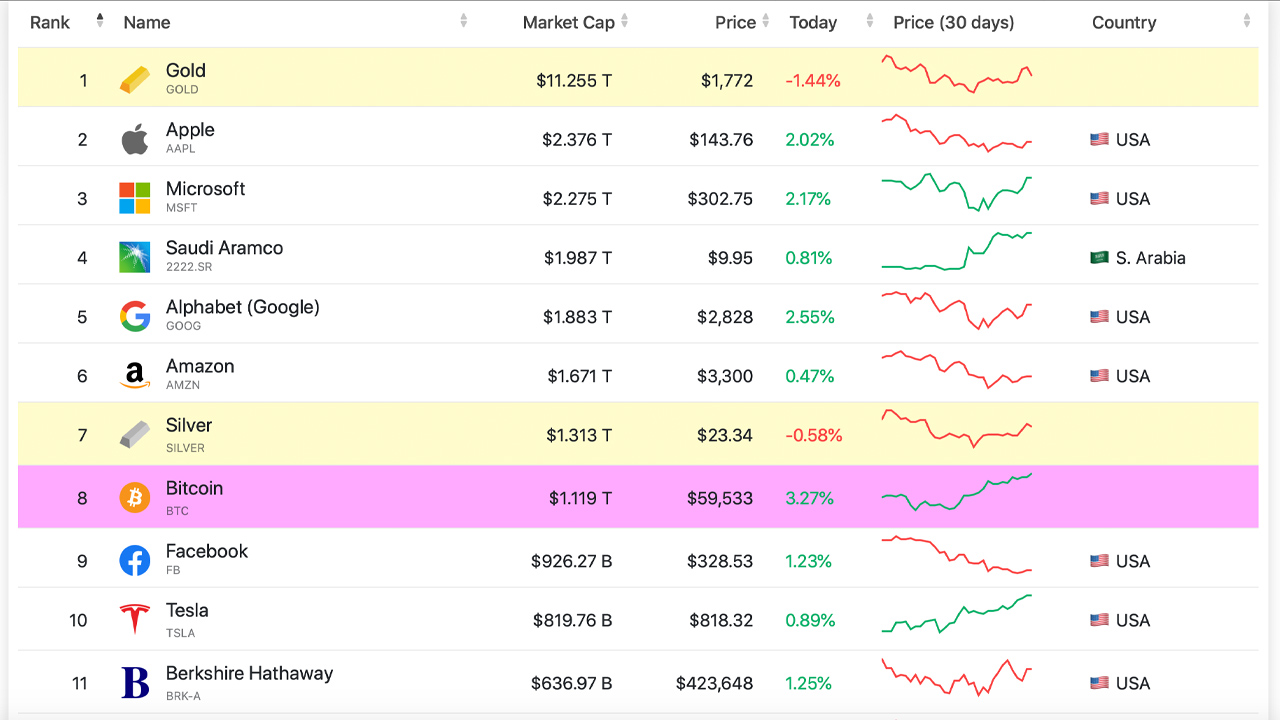
Task: Click the Bitcoin coin icon
Action: 135,497
